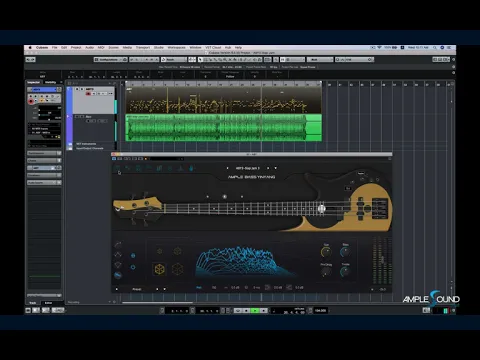Image resolution: width=480 pixels, height=360 pixels.
Task: Open the FX Preset dropdown arrow
Action: [165, 289]
